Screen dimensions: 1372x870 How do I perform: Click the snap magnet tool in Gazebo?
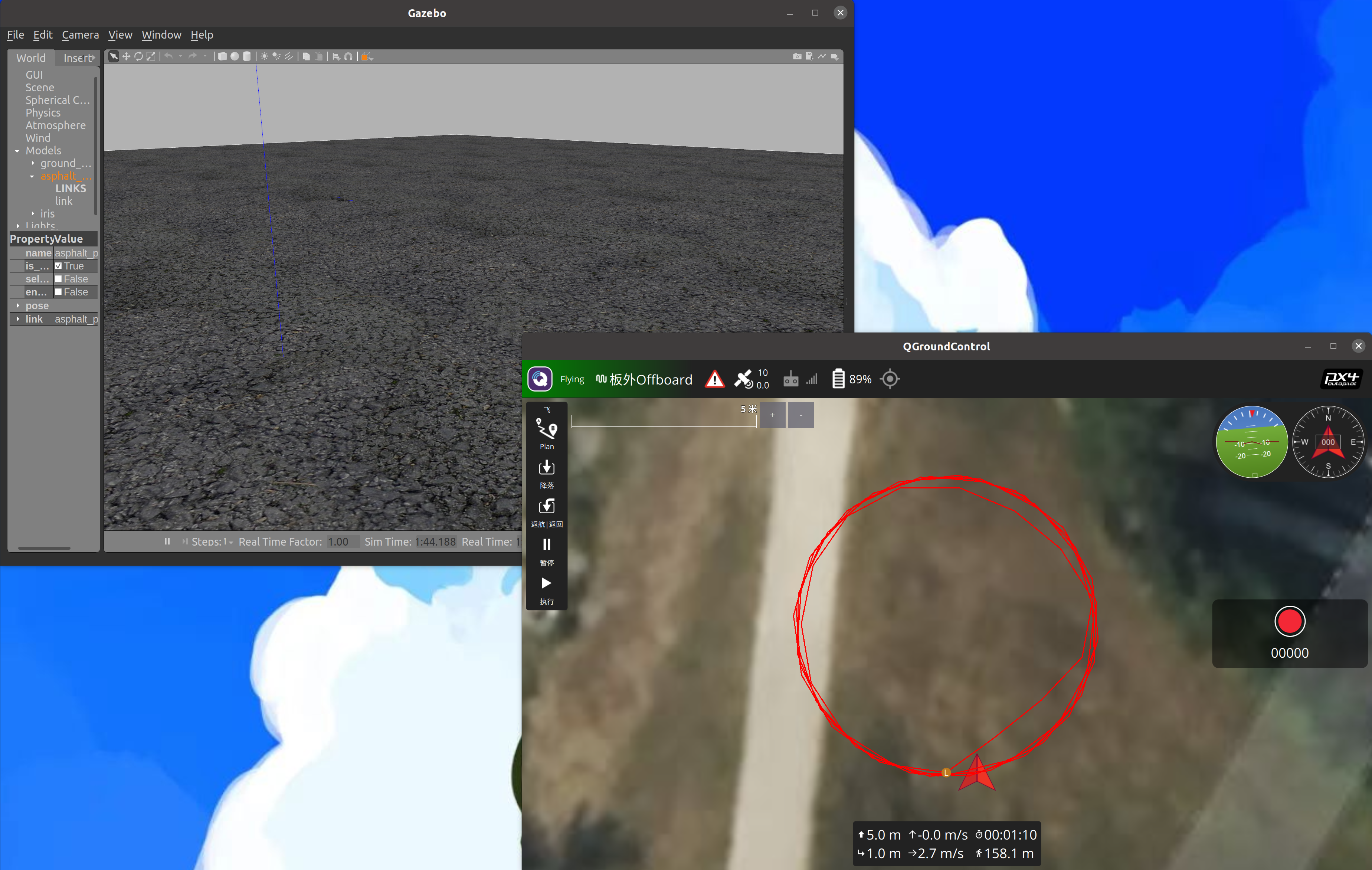click(349, 56)
